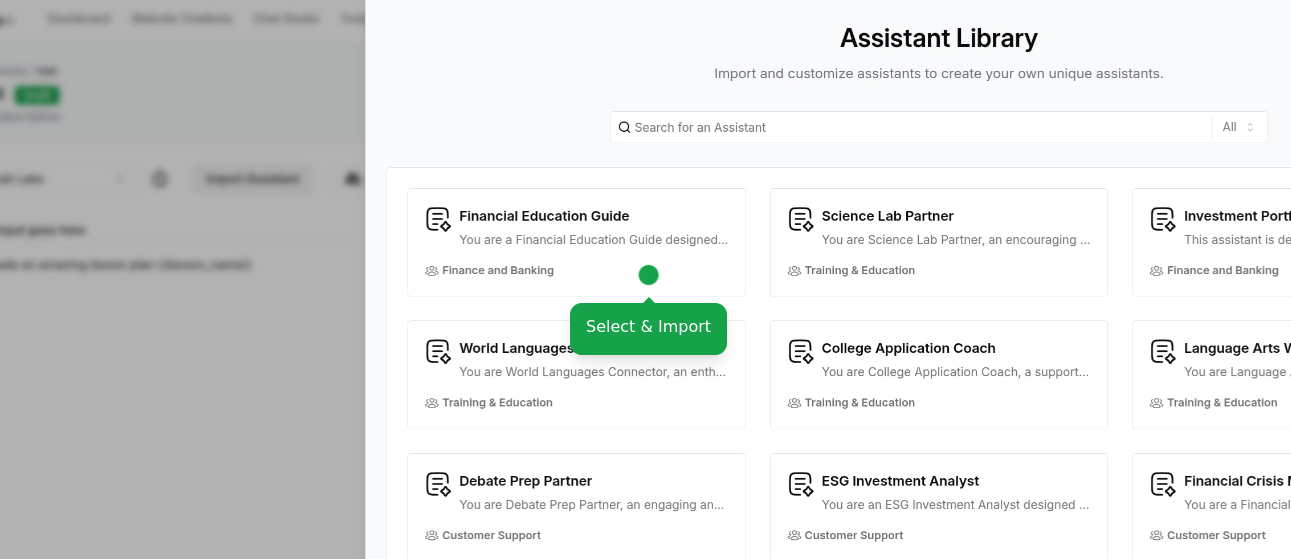Click people icon on World Languages card
Viewport: 1291px width, 559px height.
432,403
